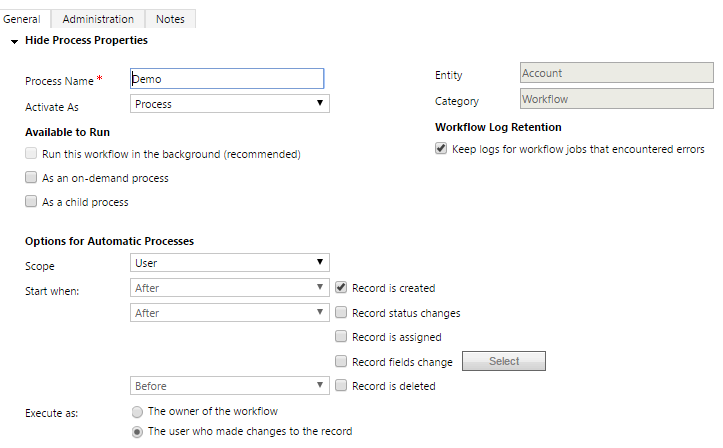Enable As an on-demand process checkbox
The width and height of the screenshot is (723, 448).
(x=31, y=177)
